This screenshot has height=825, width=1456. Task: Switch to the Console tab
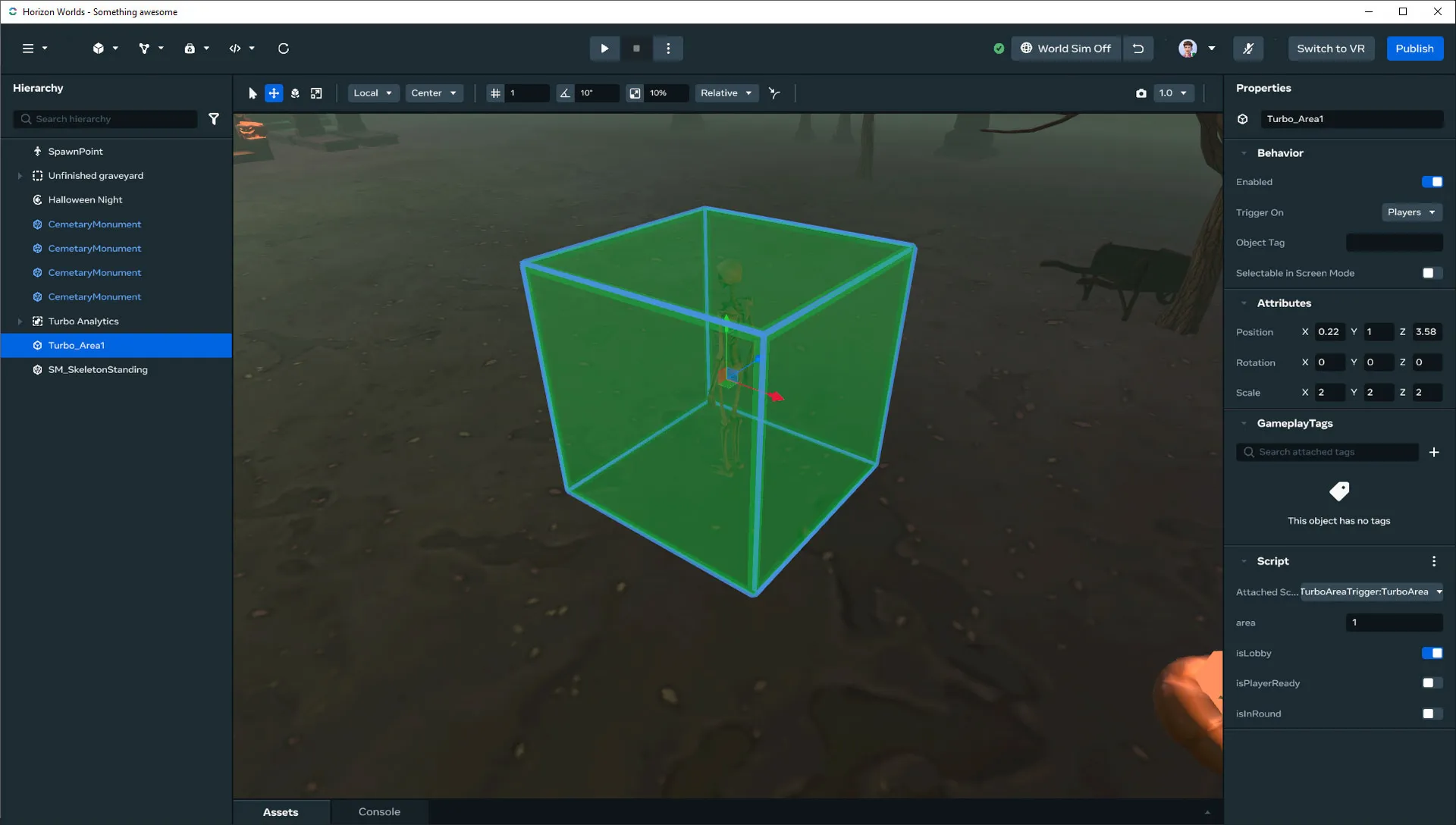(379, 811)
